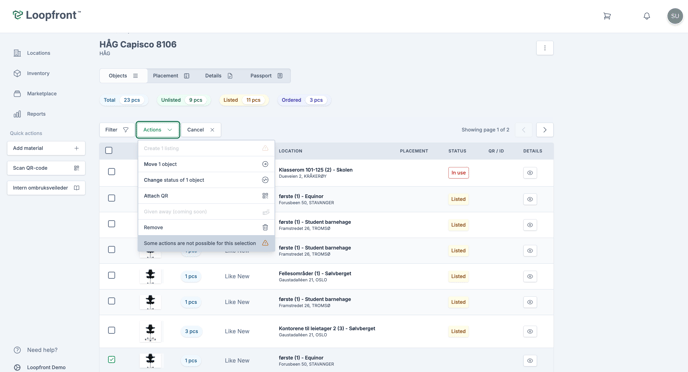
Task: Open the Filter button
Action: (117, 130)
